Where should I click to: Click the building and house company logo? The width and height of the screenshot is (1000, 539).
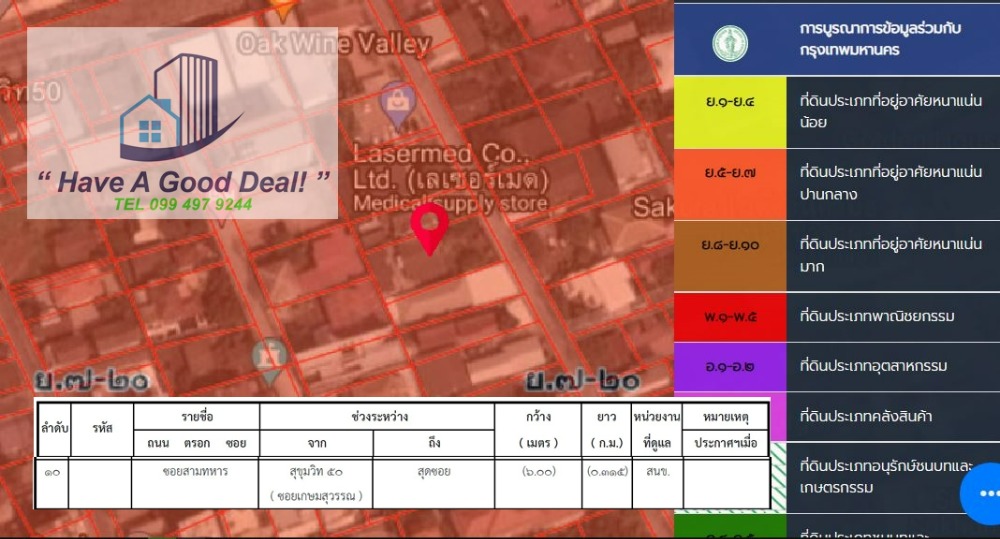point(177,108)
